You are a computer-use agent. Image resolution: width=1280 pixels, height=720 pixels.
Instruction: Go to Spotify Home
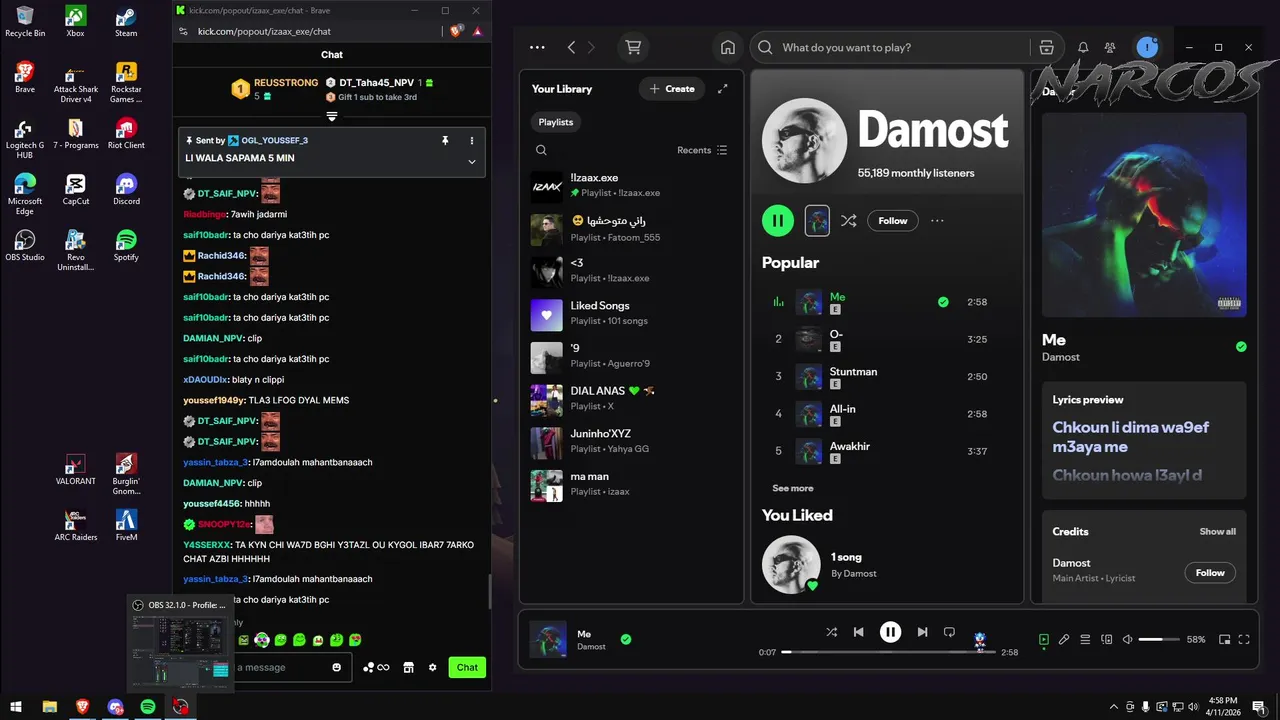(728, 47)
